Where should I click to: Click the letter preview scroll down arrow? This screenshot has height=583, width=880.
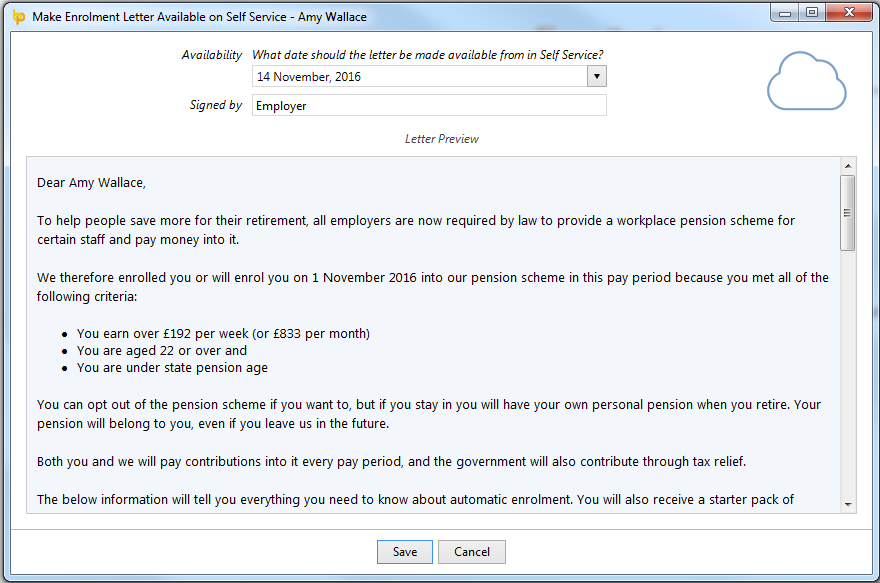(848, 505)
